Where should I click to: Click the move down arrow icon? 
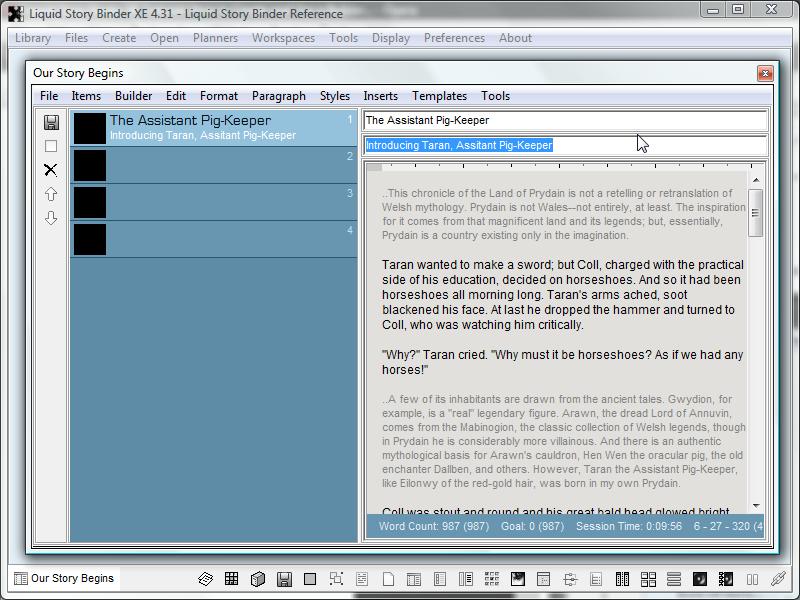click(51, 218)
